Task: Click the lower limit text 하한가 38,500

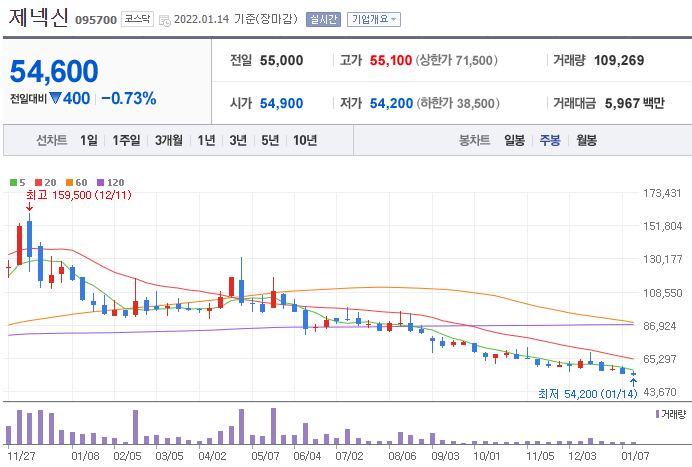Action: pyautogui.click(x=458, y=103)
